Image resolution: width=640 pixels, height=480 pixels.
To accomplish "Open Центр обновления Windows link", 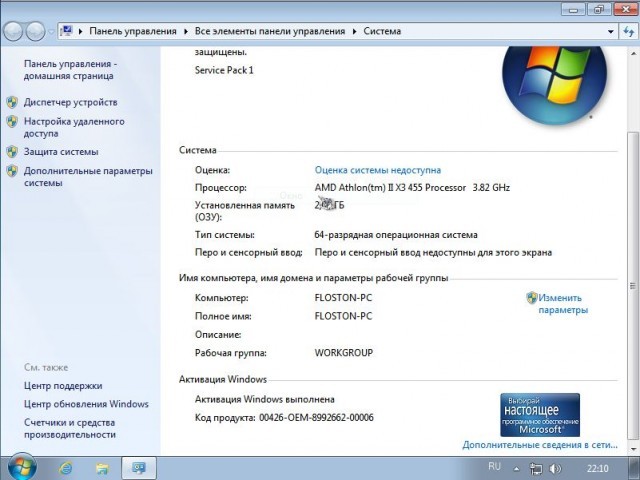I will pyautogui.click(x=86, y=404).
